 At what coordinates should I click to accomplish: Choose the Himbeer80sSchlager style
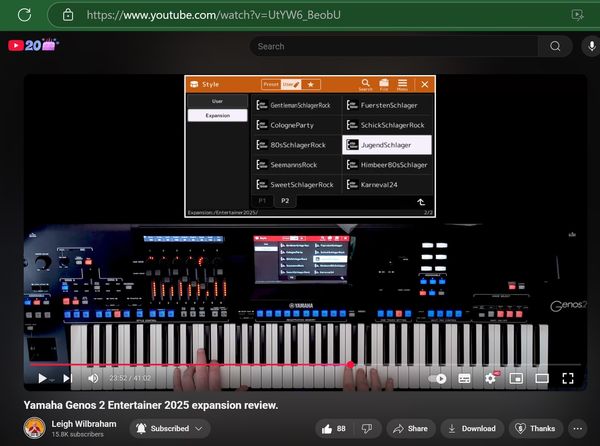pos(387,165)
